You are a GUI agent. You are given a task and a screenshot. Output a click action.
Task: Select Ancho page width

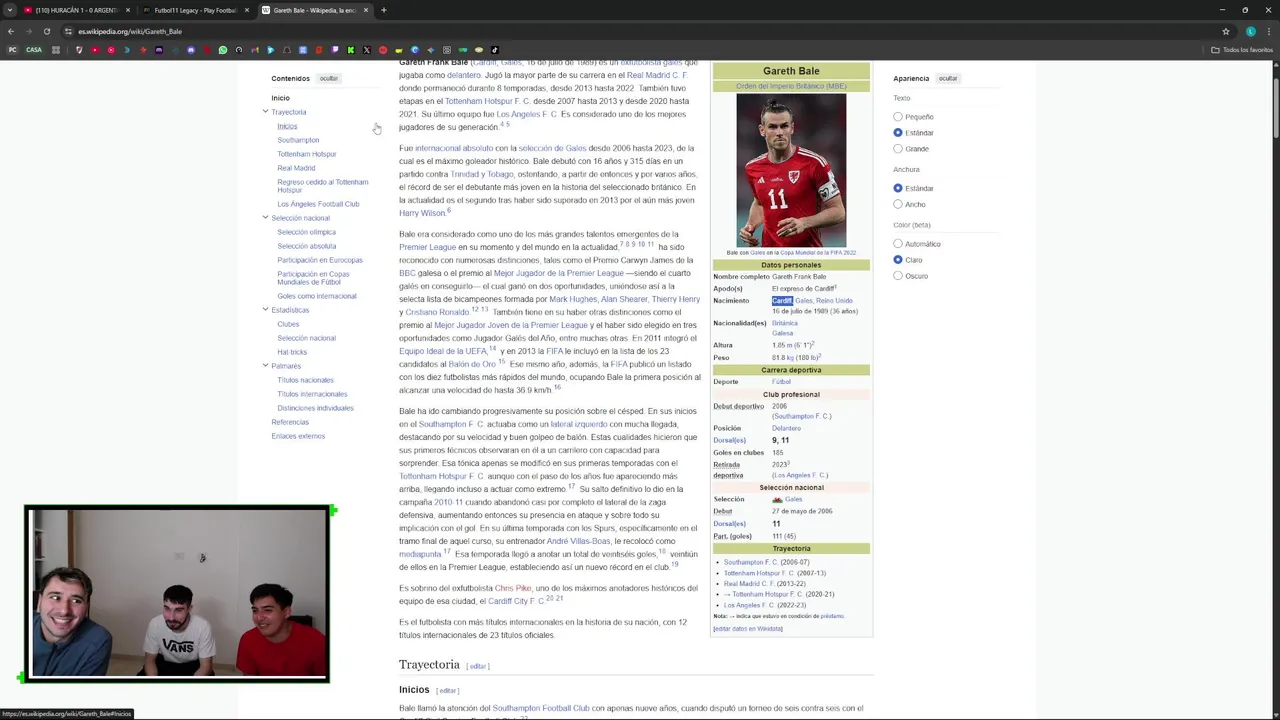click(898, 204)
